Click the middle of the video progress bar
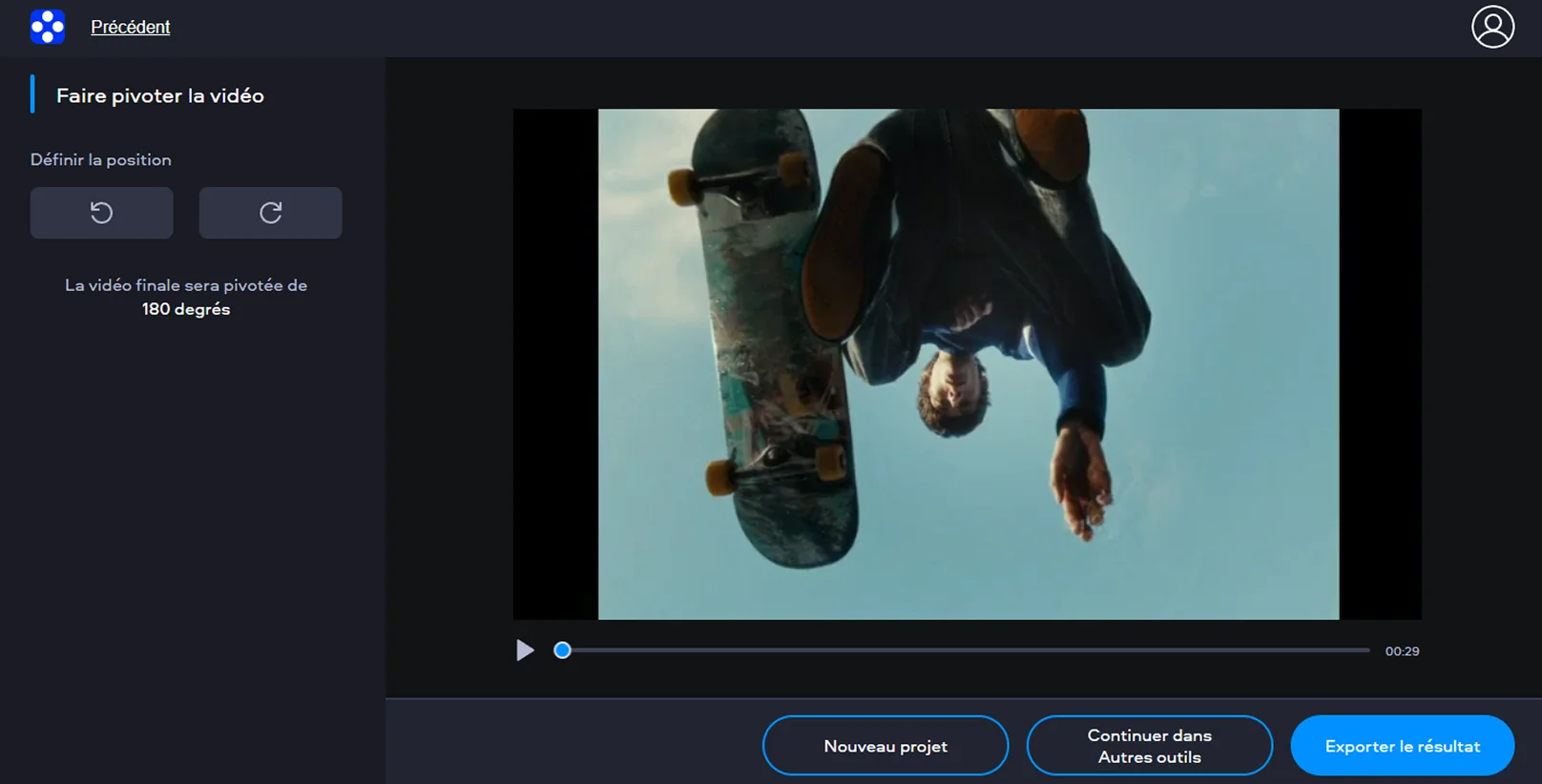This screenshot has width=1542, height=784. click(964, 650)
